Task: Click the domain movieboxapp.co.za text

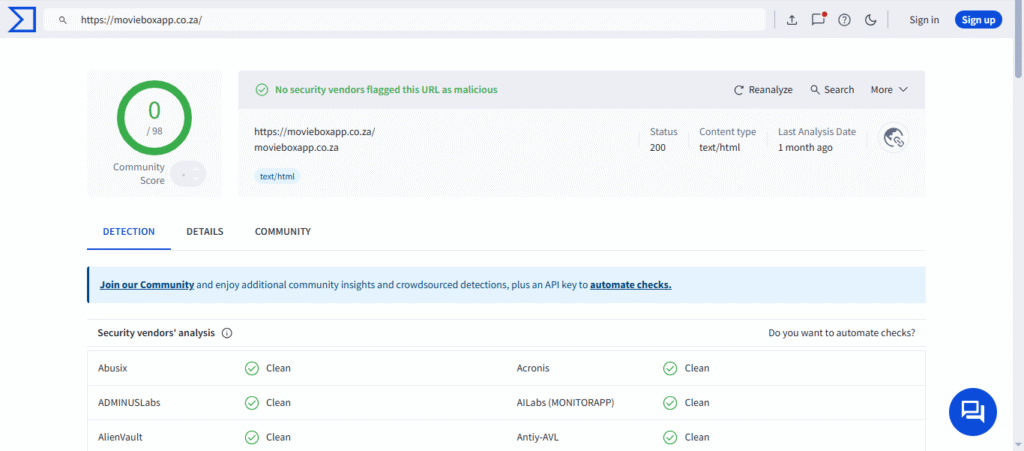Action: 296,148
